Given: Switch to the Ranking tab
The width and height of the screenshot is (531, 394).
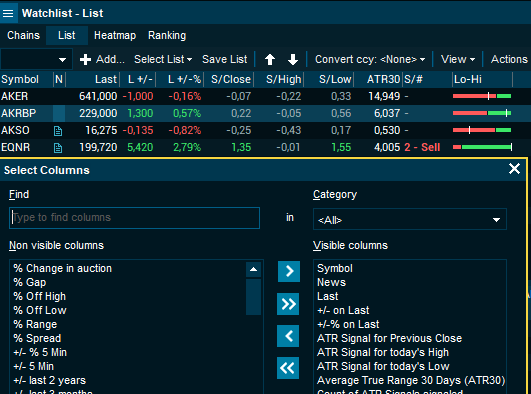Looking at the screenshot, I should click(x=167, y=35).
